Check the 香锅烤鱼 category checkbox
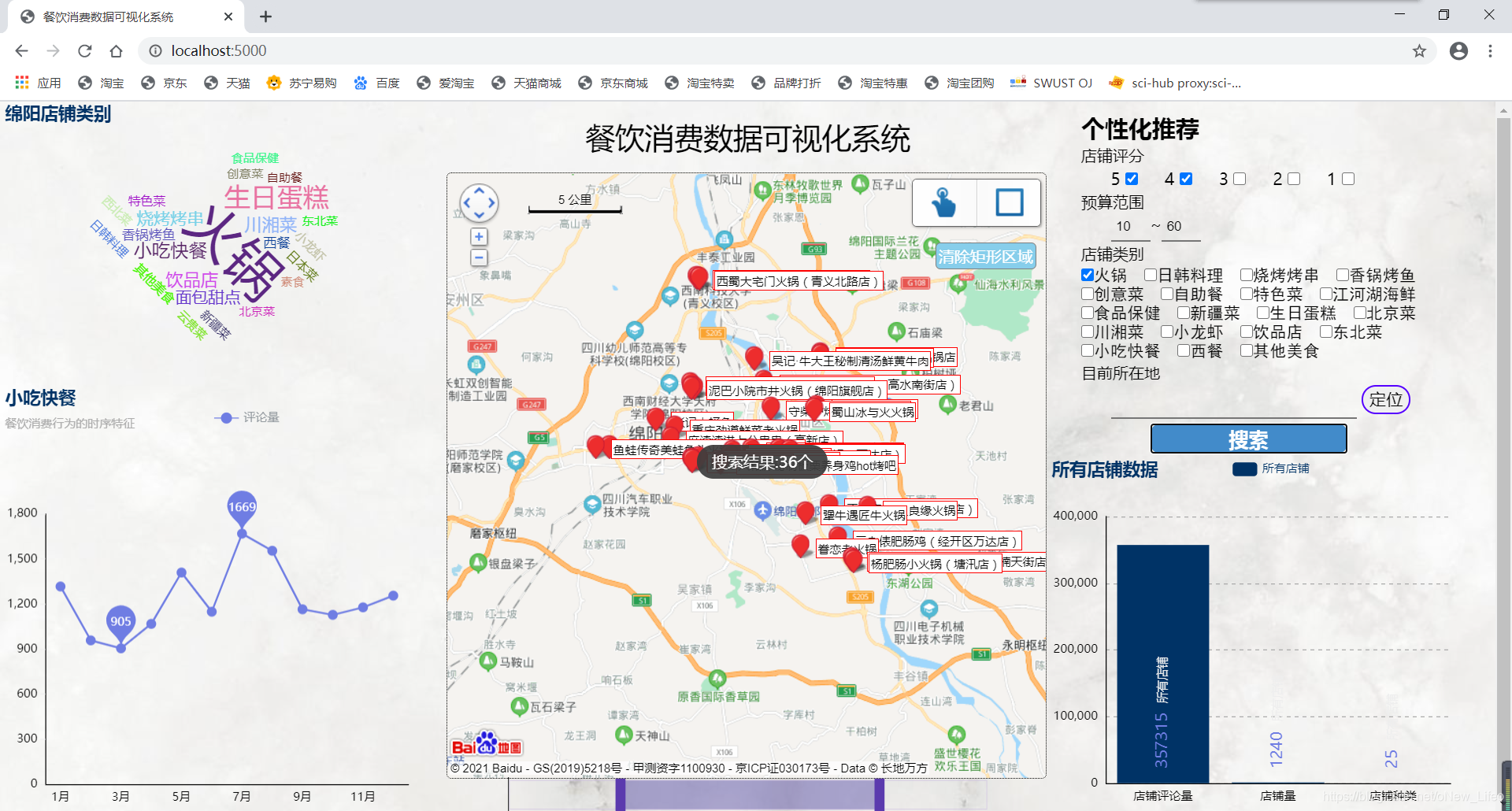The image size is (1512, 811). (x=1343, y=275)
